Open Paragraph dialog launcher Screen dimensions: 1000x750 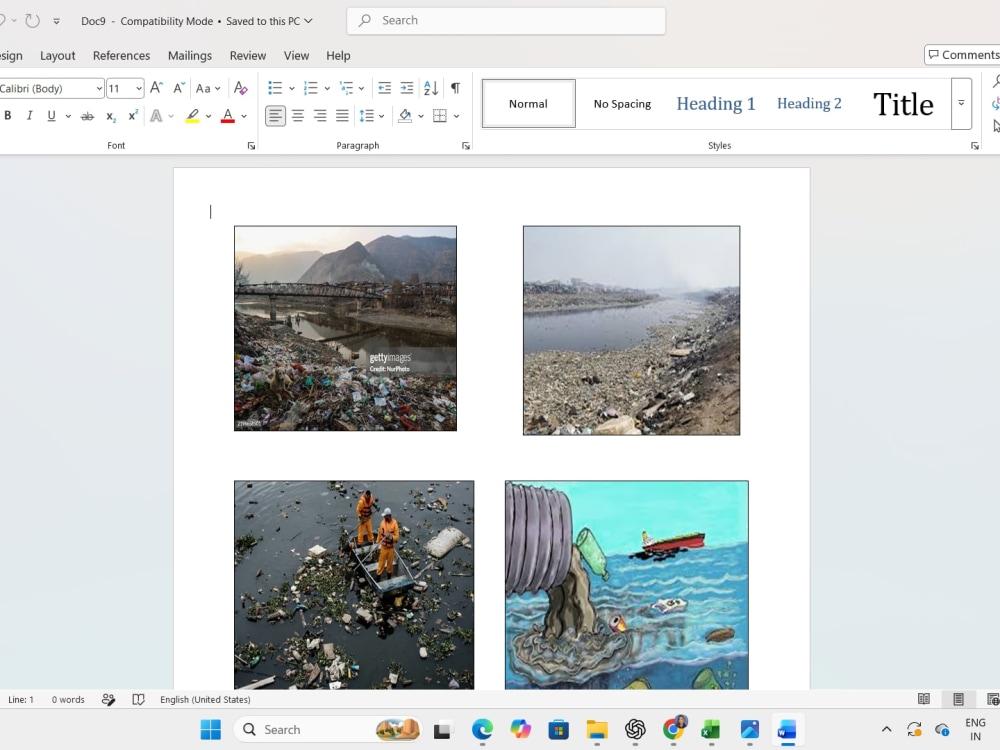466,146
